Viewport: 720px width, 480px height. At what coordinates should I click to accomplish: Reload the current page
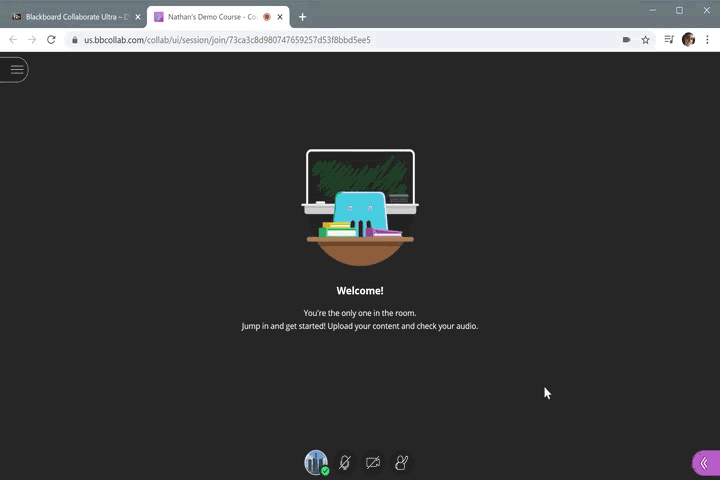51,40
